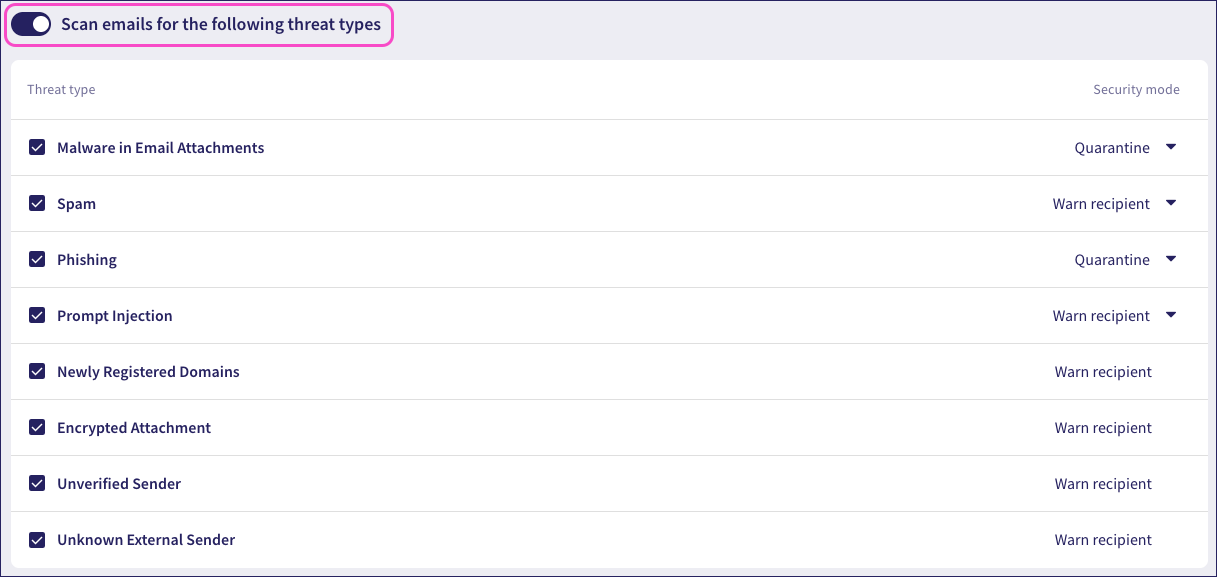Expand Prompt Injection security mode dropdown arrow
1217x577 pixels.
coord(1171,315)
